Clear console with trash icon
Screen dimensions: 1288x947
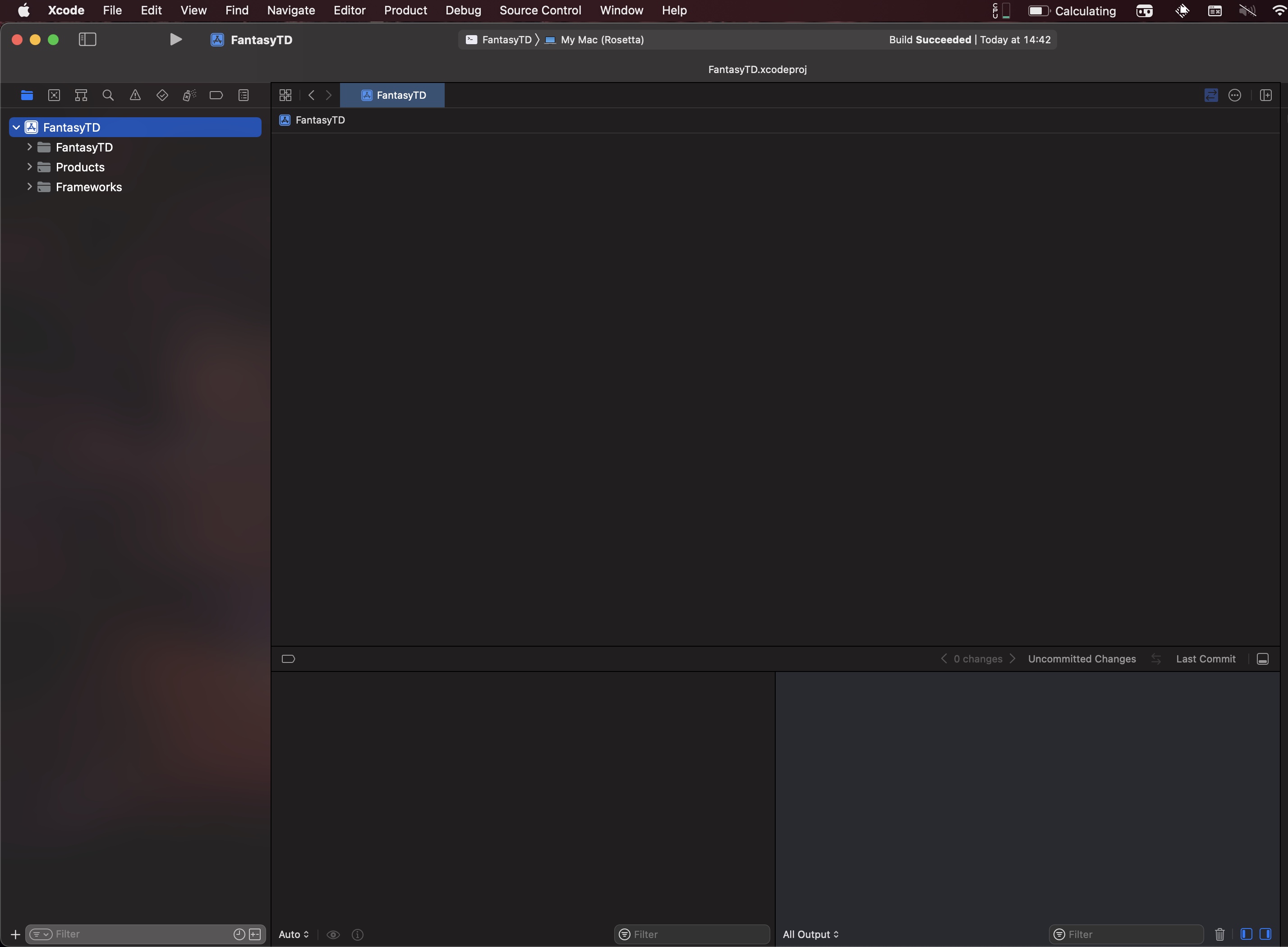click(x=1220, y=934)
